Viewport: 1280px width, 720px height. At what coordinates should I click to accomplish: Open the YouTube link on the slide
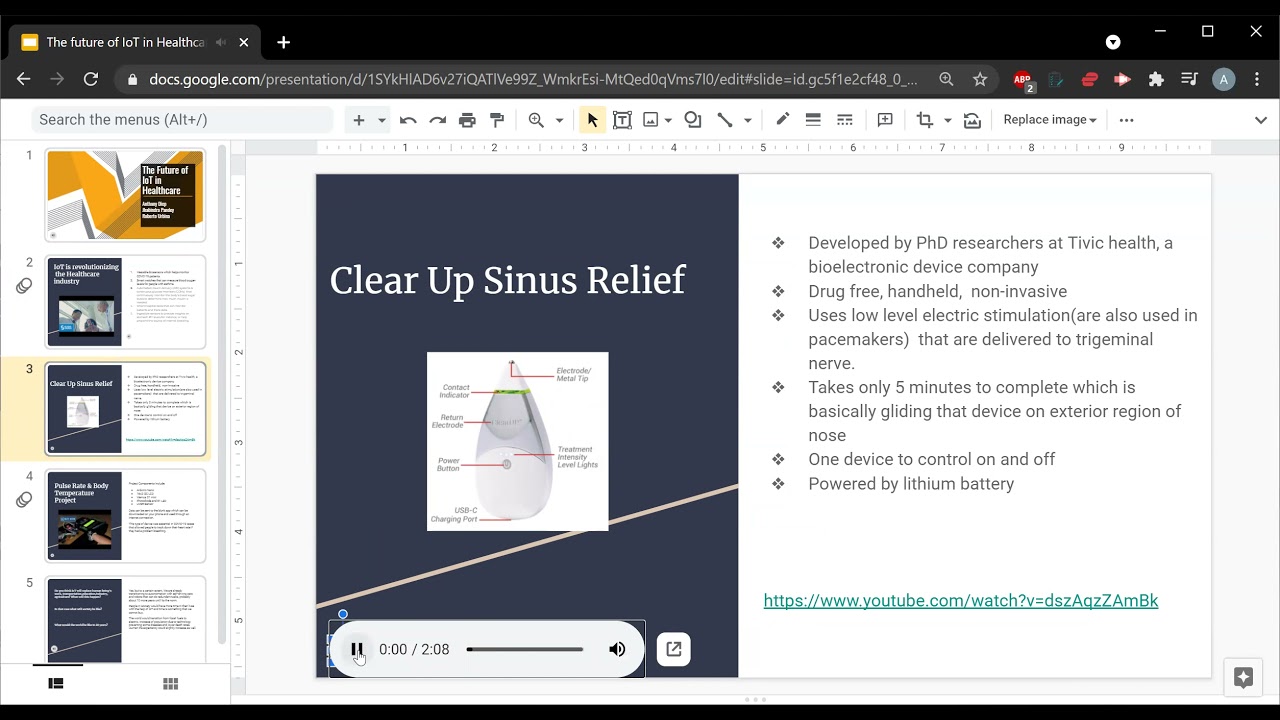(x=961, y=600)
